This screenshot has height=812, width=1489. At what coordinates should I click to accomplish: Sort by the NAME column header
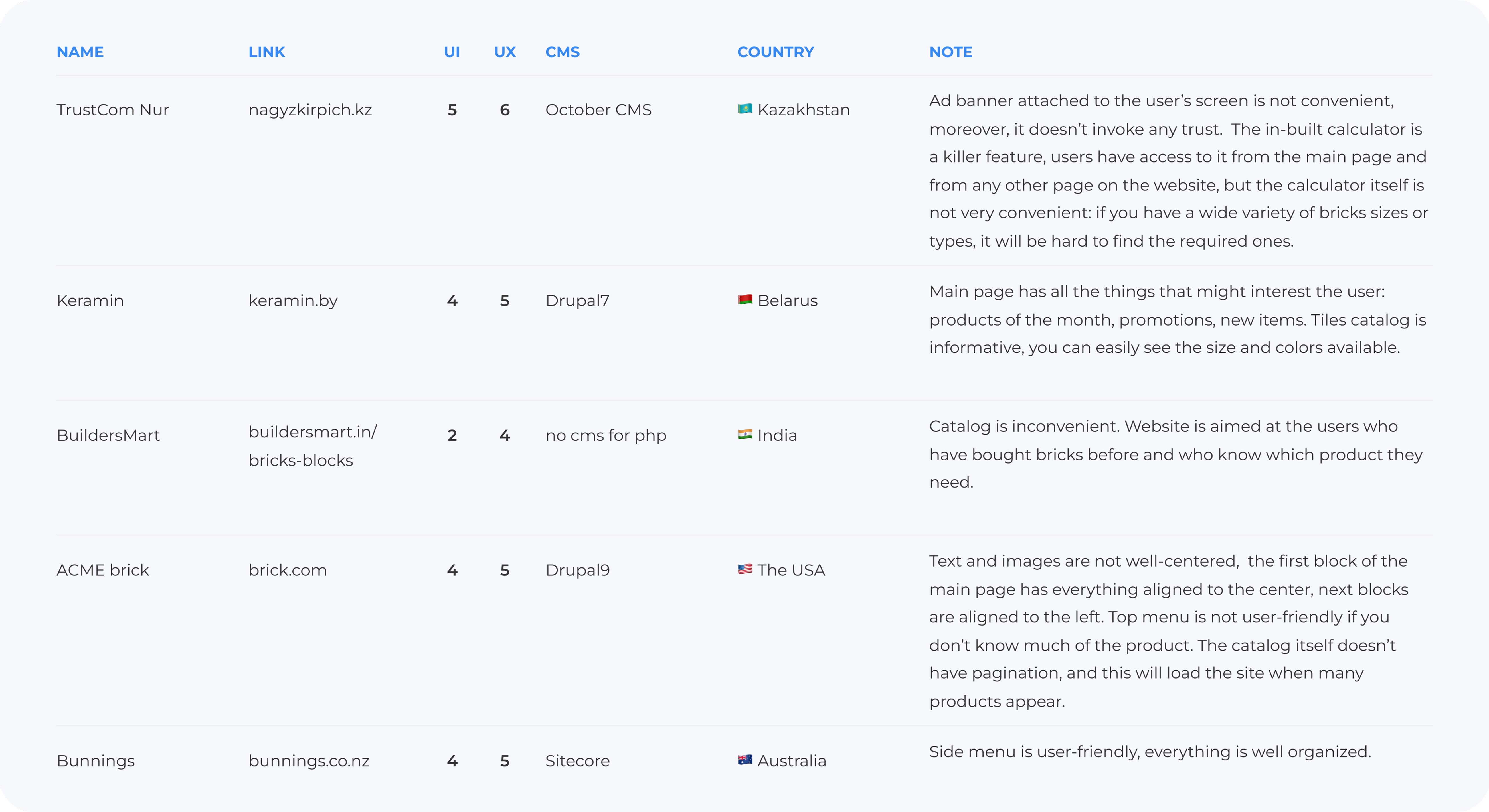point(80,52)
